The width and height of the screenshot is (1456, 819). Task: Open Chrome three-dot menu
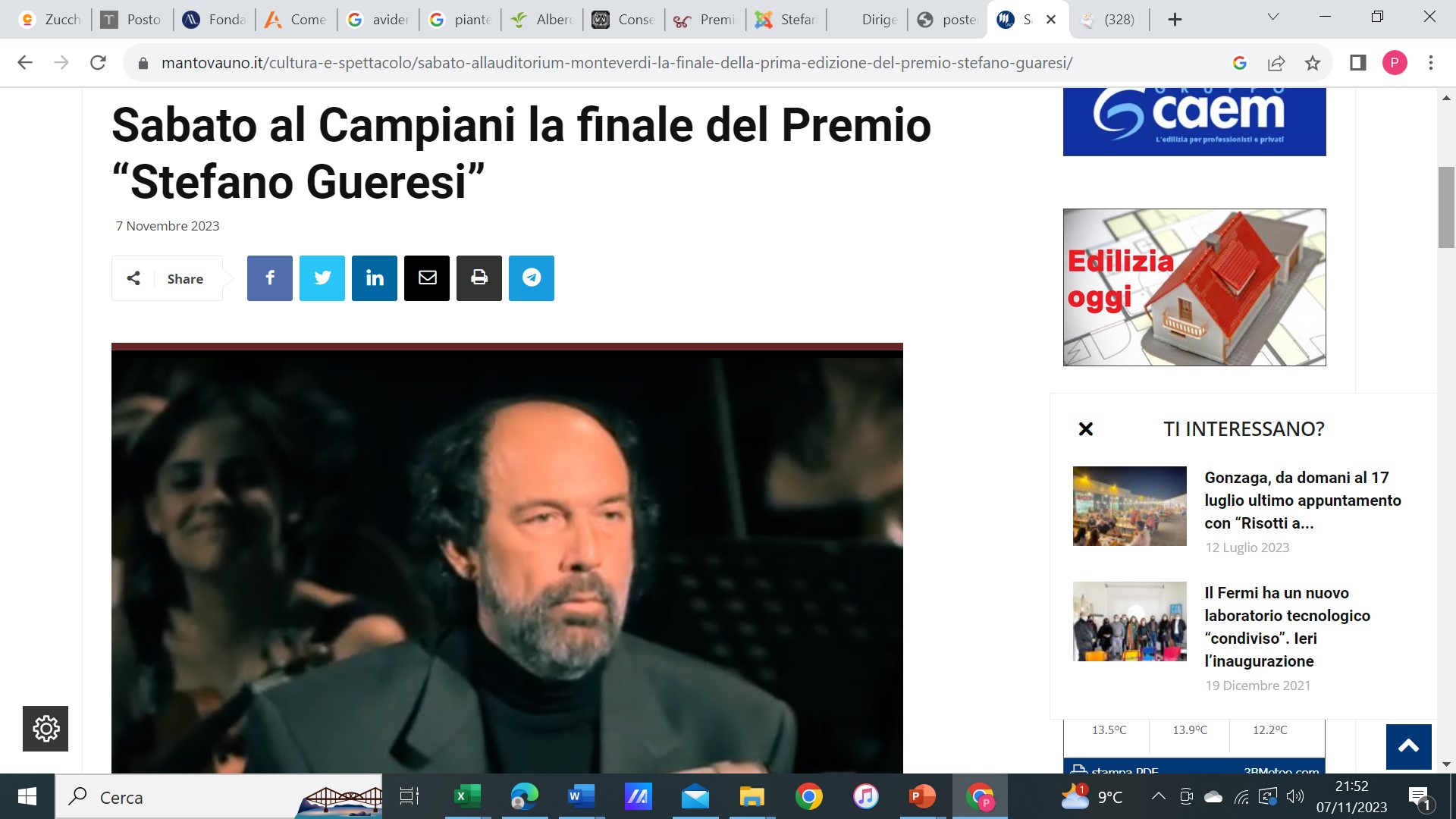(1431, 63)
